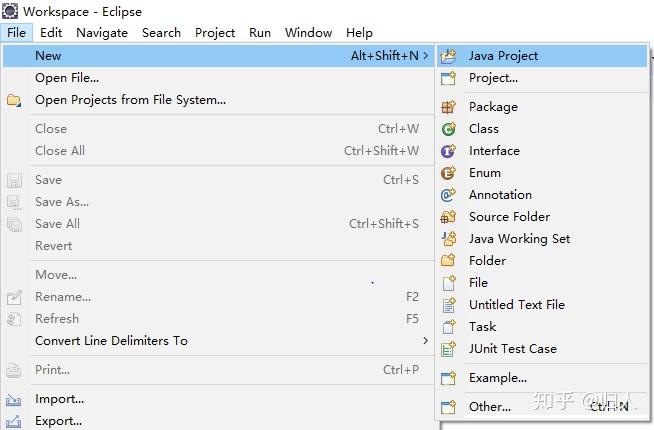Choose the purple Interface icon
The height and width of the screenshot is (430, 654).
point(448,151)
